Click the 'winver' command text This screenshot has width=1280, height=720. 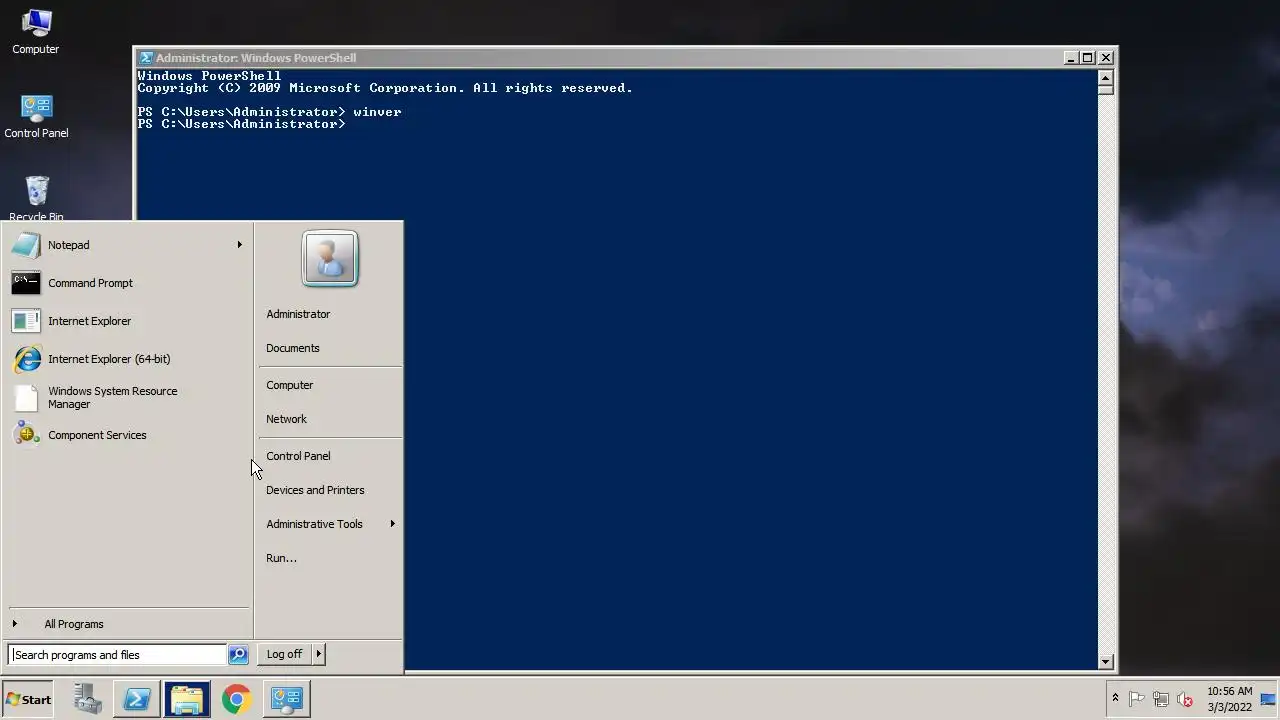point(377,112)
